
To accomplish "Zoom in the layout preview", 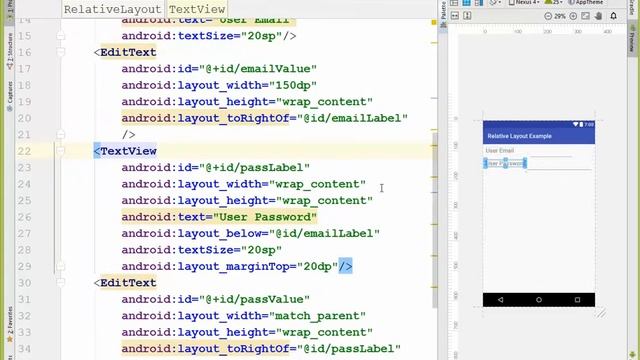I will (573, 16).
